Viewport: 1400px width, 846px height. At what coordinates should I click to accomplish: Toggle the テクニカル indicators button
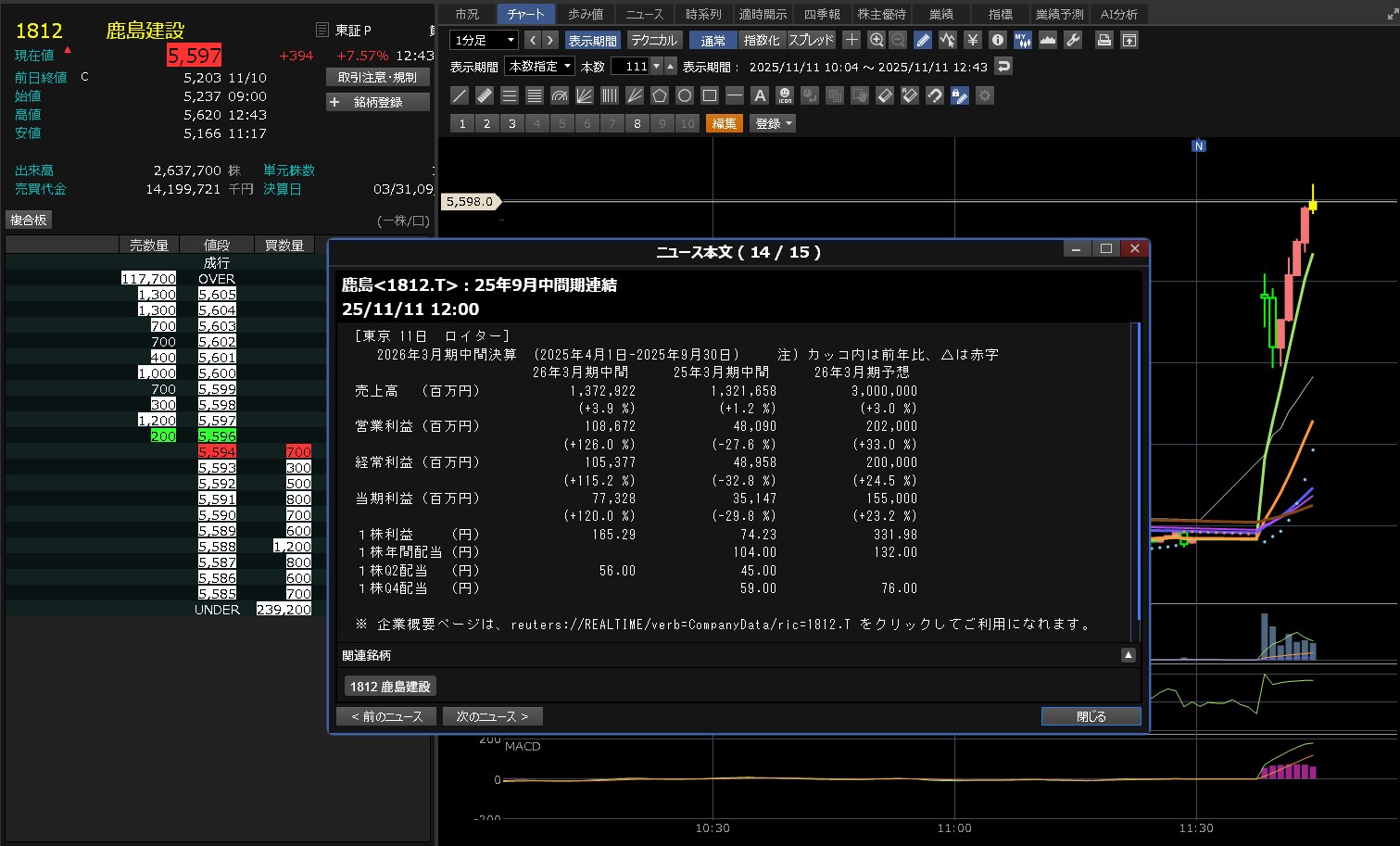point(654,40)
